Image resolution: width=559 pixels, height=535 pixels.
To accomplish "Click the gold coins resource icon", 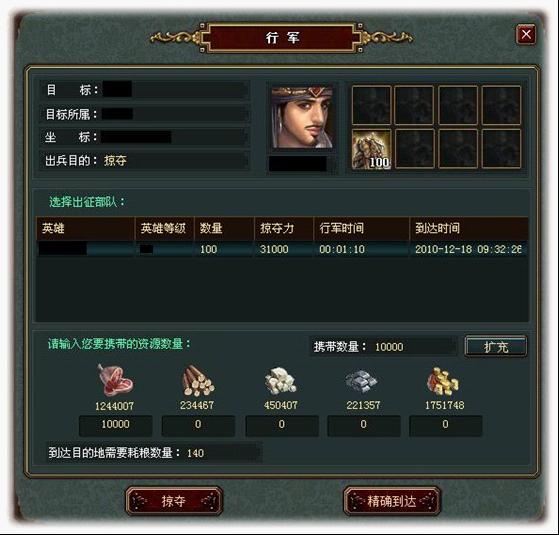I will 443,381.
